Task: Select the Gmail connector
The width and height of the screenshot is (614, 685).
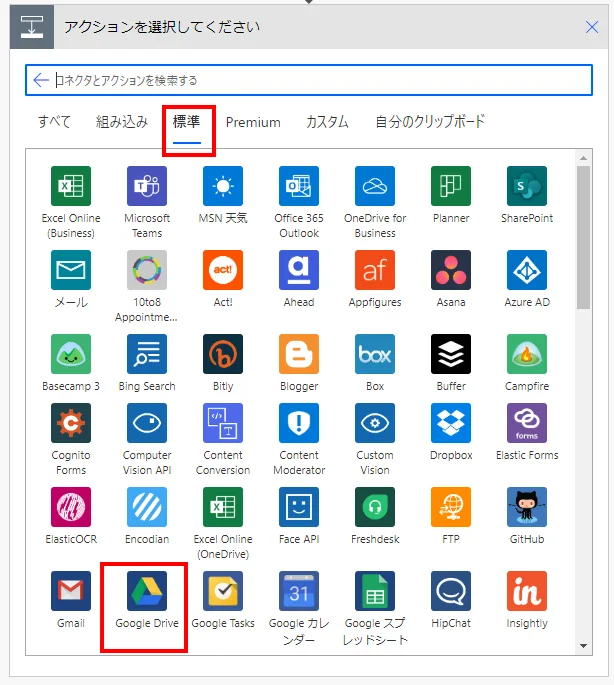Action: tap(71, 591)
